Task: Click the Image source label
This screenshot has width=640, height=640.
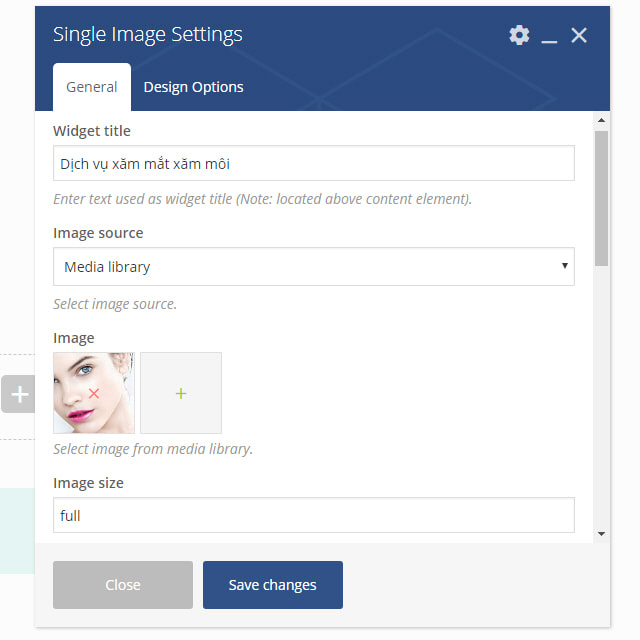Action: coord(98,233)
